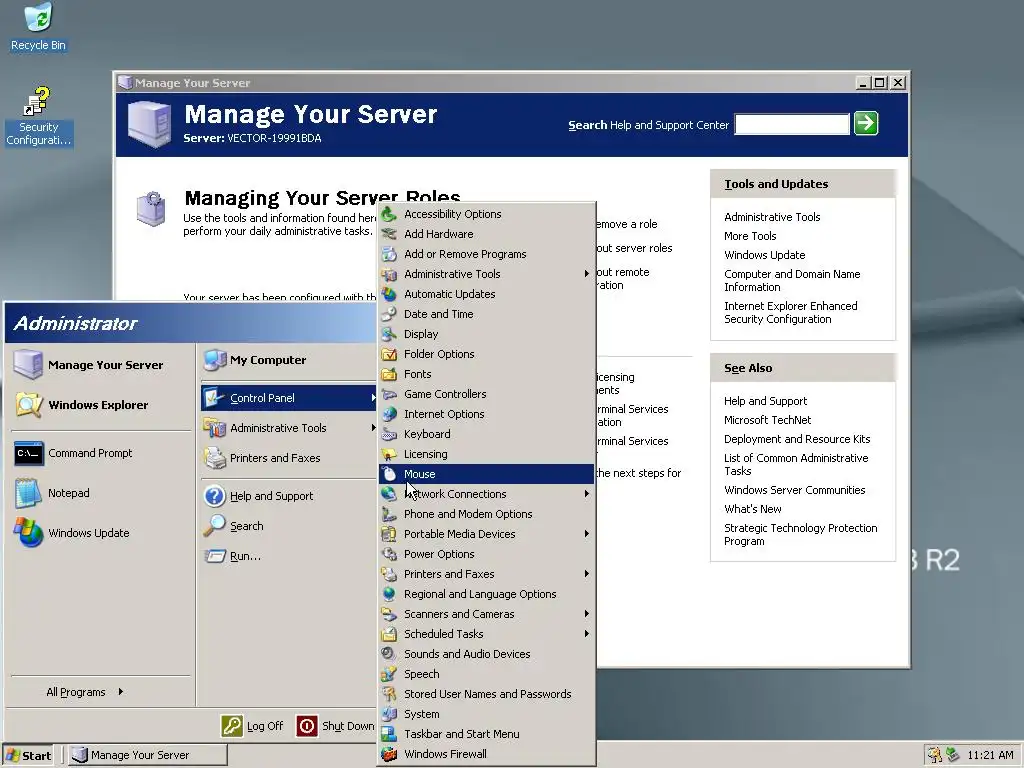The image size is (1024, 768).
Task: Open the Stored User Names and Passwords icon
Action: coord(389,694)
